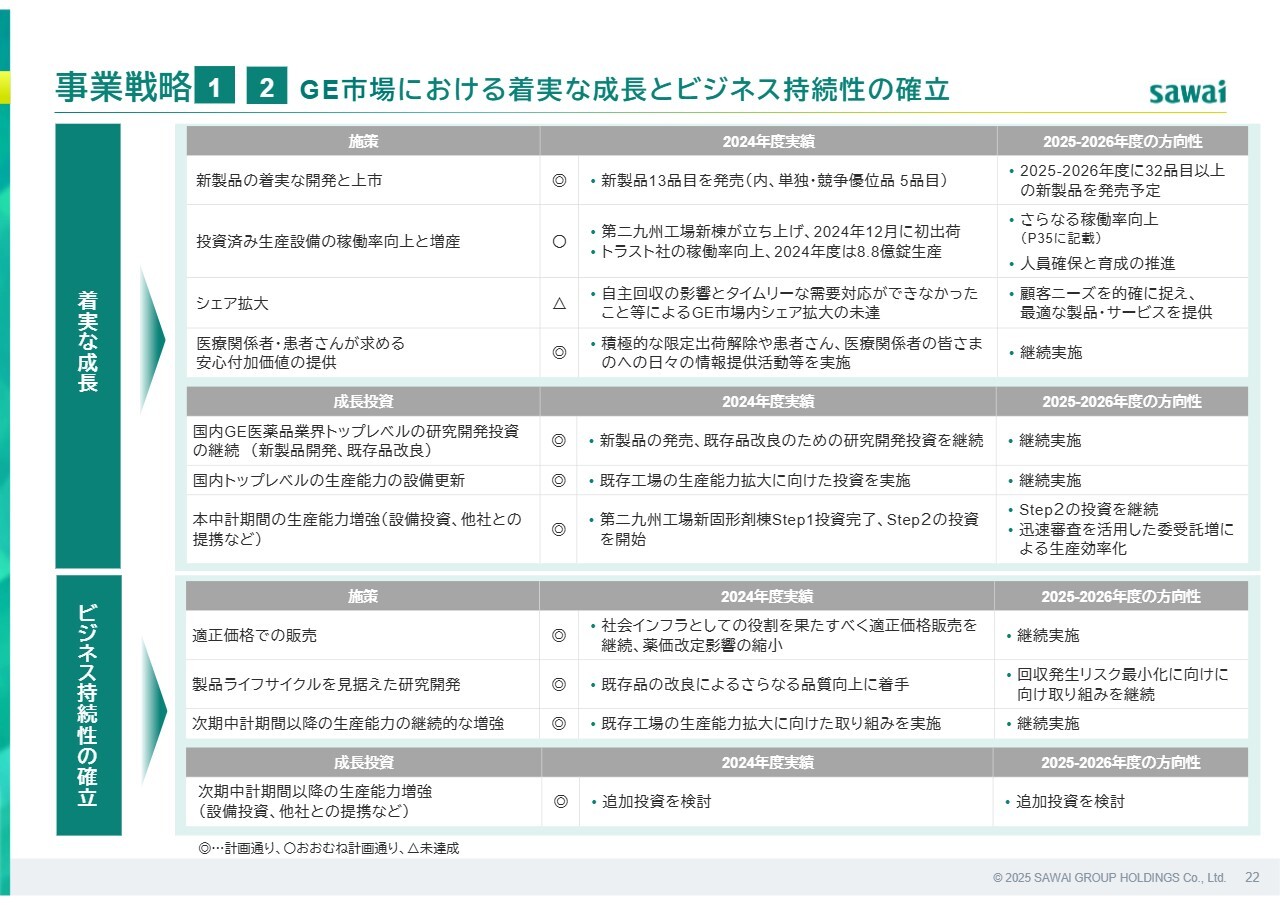This screenshot has width=1280, height=905.
Task: Select 第二九州工場新固形剤棟Step1投資完了 text
Action: (x=741, y=519)
